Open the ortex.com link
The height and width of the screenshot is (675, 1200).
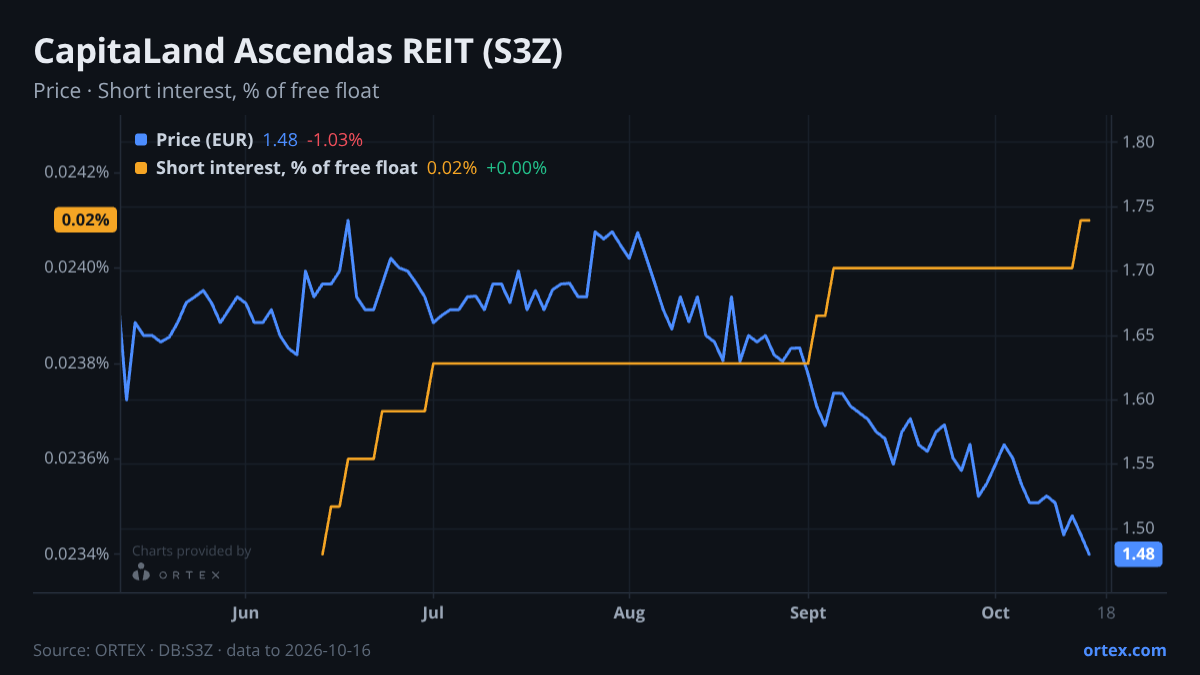[1125, 650]
